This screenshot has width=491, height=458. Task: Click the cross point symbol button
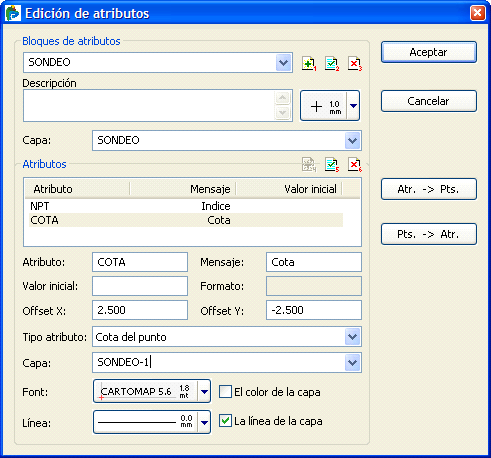coord(323,106)
